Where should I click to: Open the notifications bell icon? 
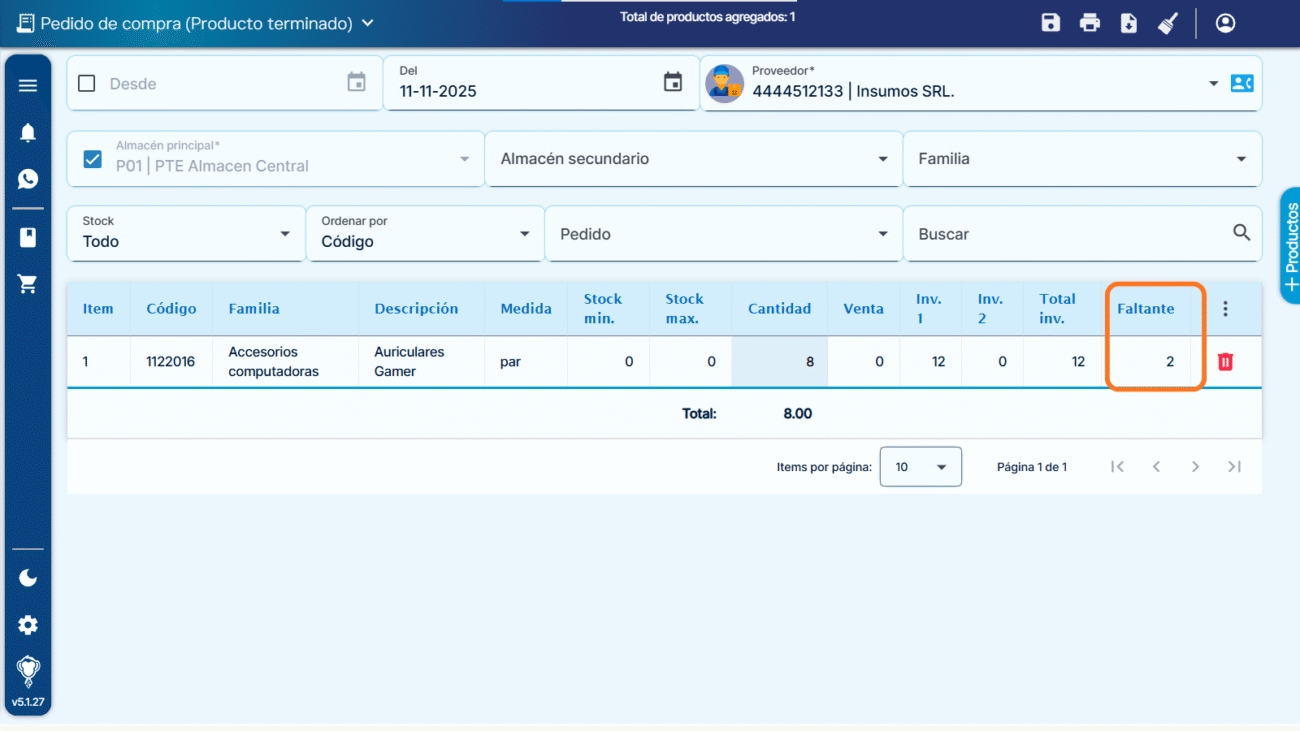point(28,133)
